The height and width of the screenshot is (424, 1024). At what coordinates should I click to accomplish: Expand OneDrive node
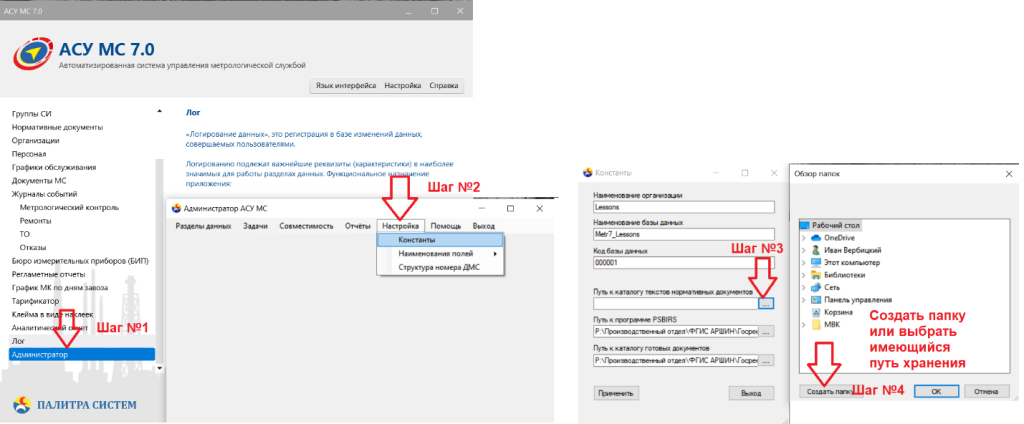coord(803,238)
